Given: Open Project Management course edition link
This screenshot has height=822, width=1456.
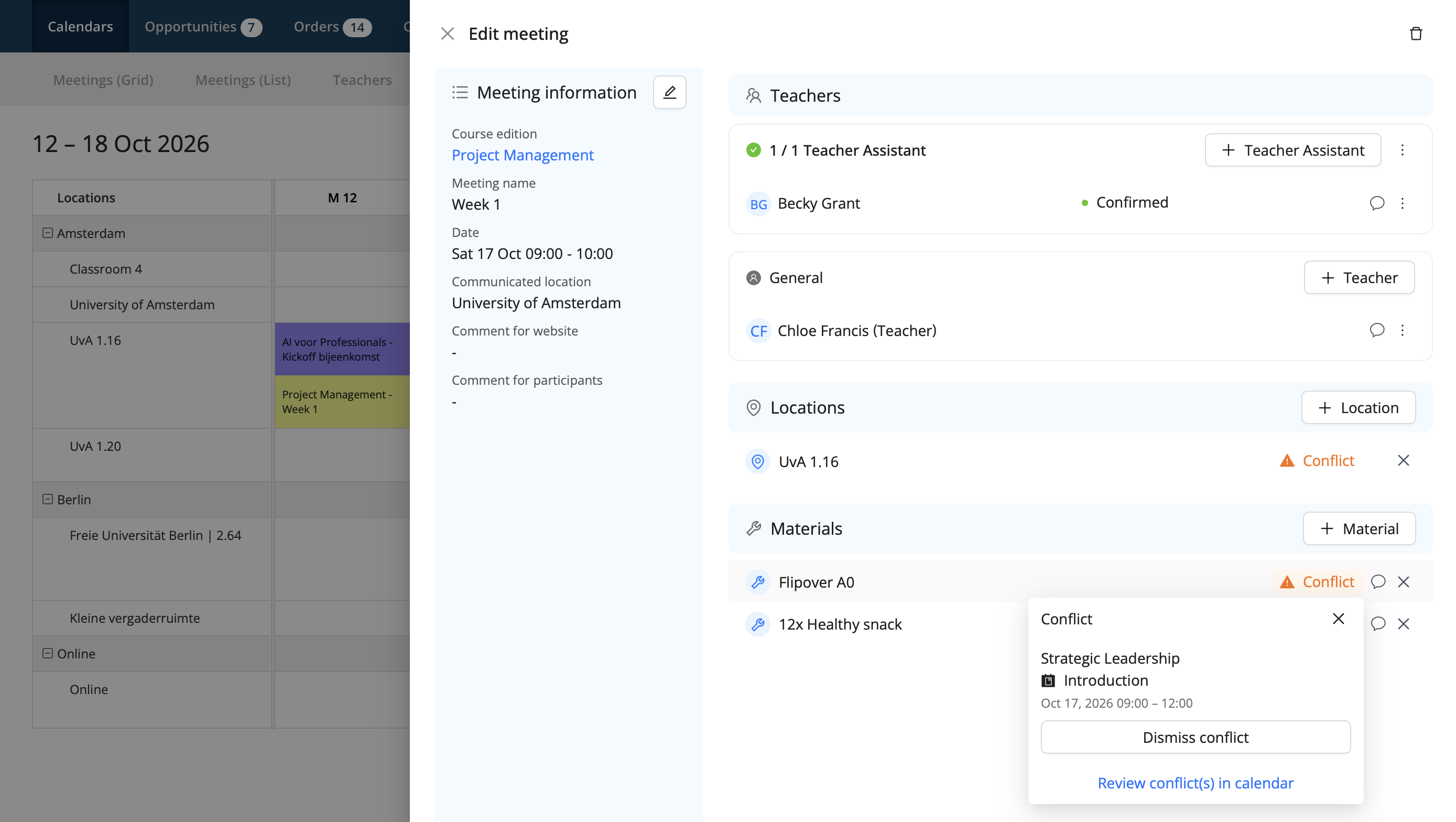Looking at the screenshot, I should click(x=522, y=155).
